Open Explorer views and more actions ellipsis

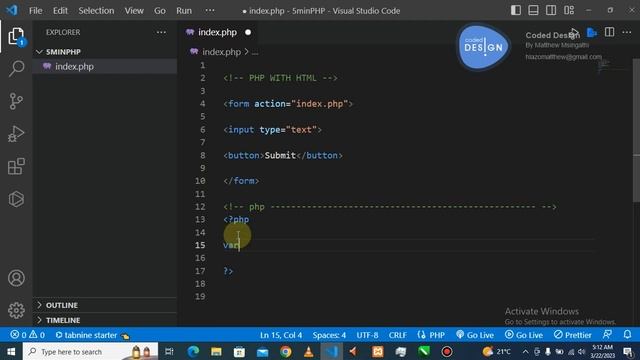pos(161,32)
